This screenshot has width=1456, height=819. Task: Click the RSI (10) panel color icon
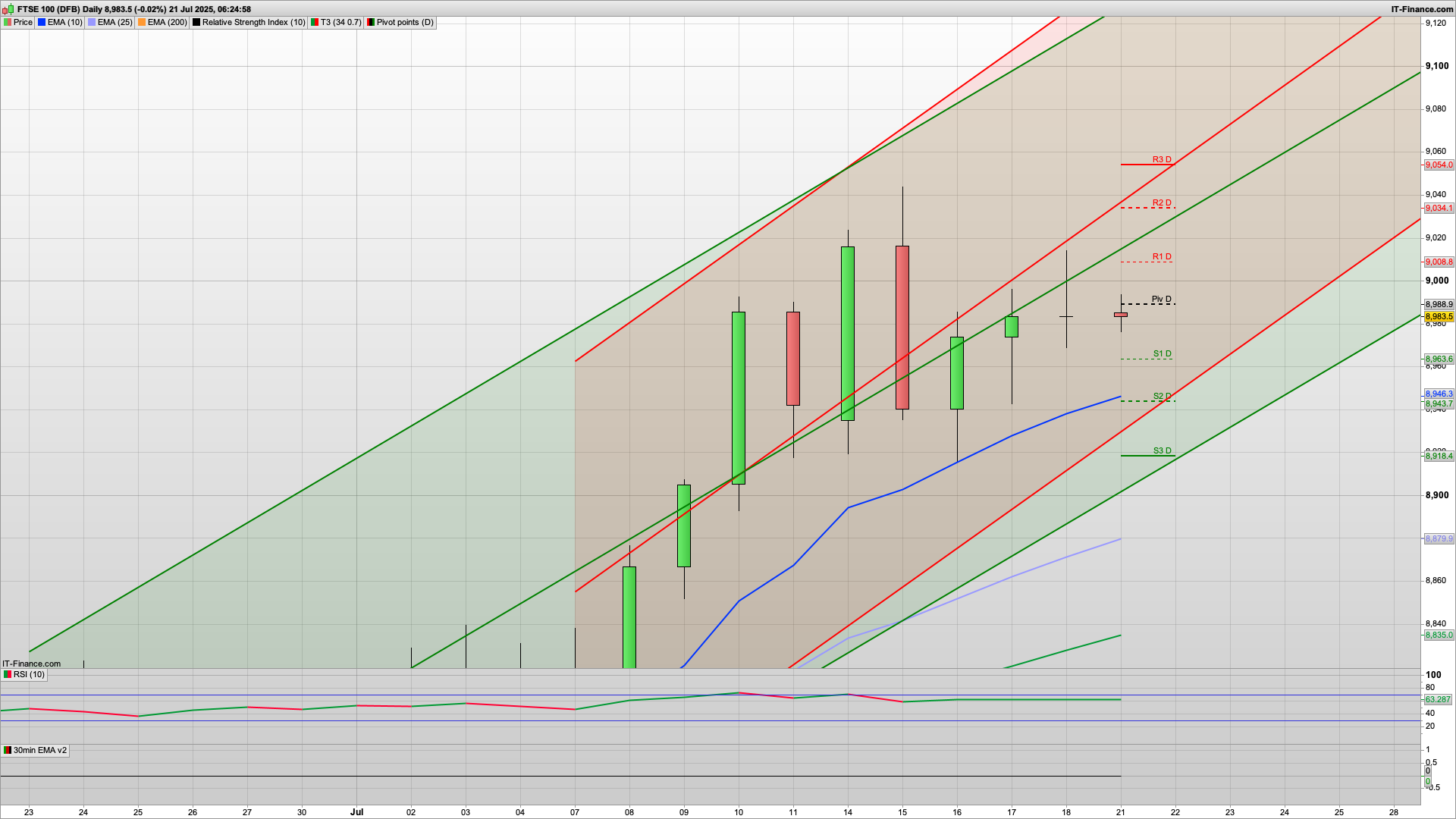click(8, 675)
